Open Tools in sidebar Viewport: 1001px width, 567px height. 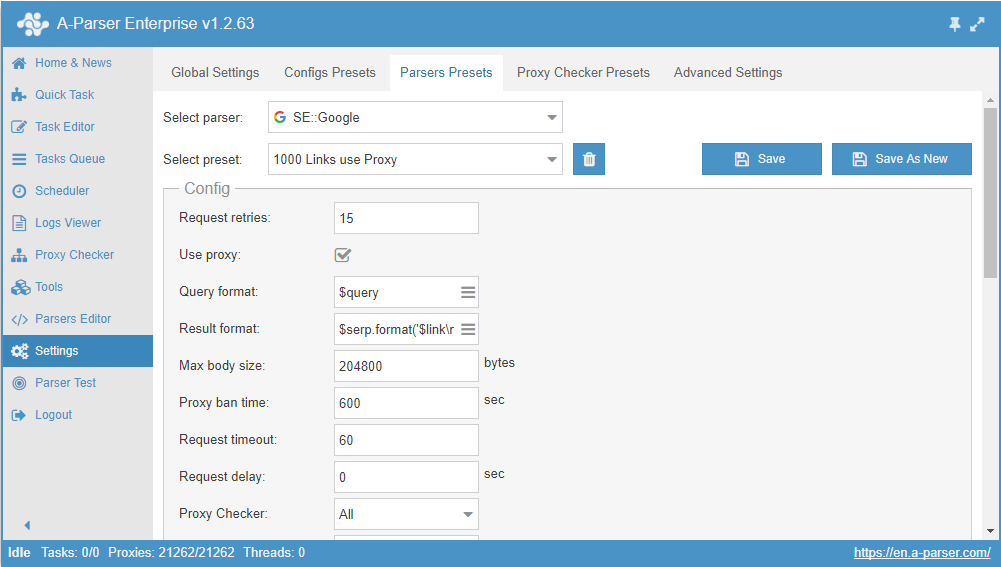click(77, 286)
